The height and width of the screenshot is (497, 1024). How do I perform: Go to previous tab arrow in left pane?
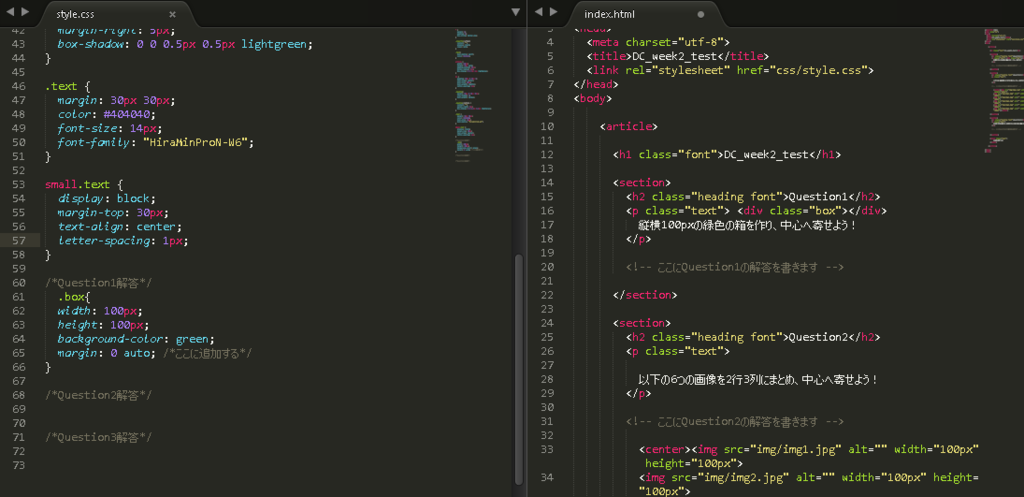[x=12, y=12]
